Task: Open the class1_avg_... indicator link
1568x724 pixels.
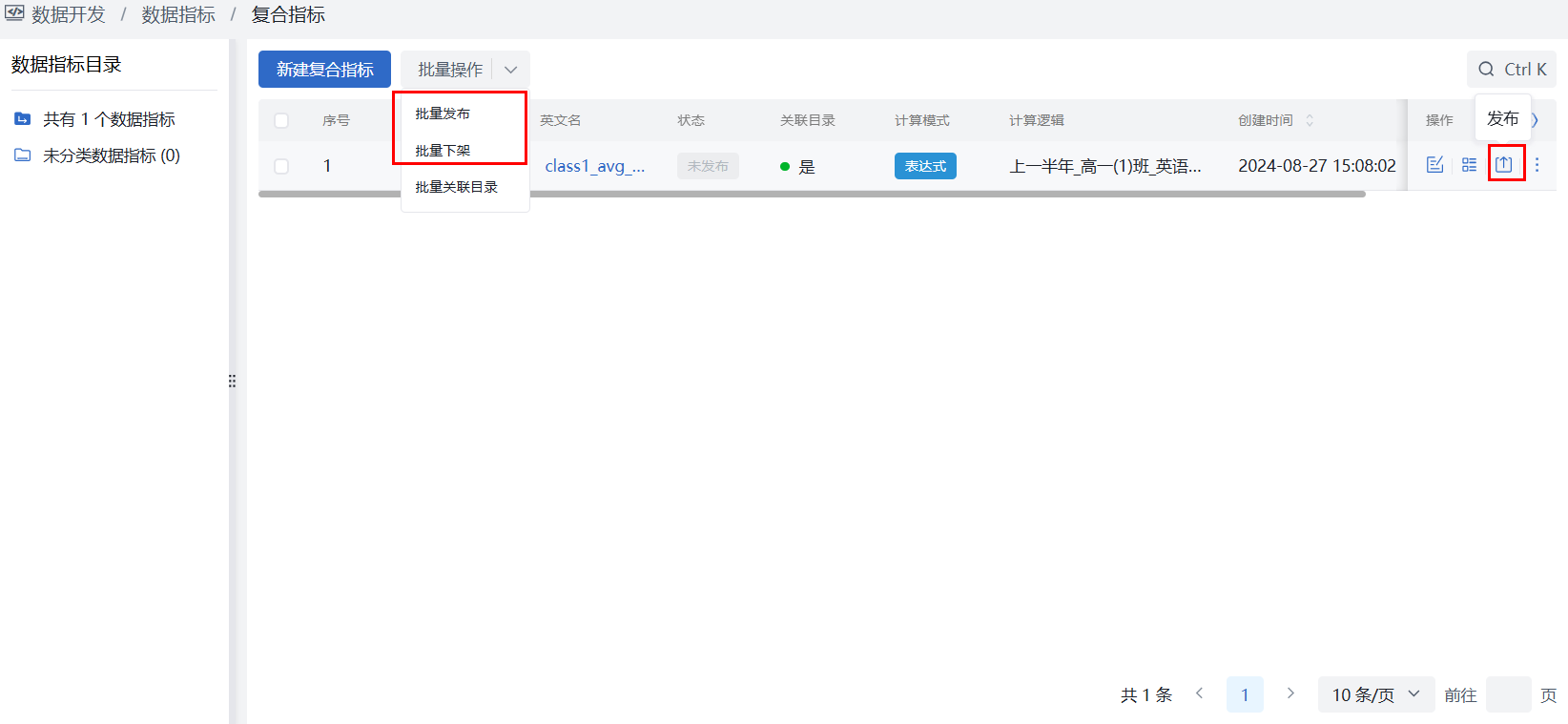Action: click(594, 166)
